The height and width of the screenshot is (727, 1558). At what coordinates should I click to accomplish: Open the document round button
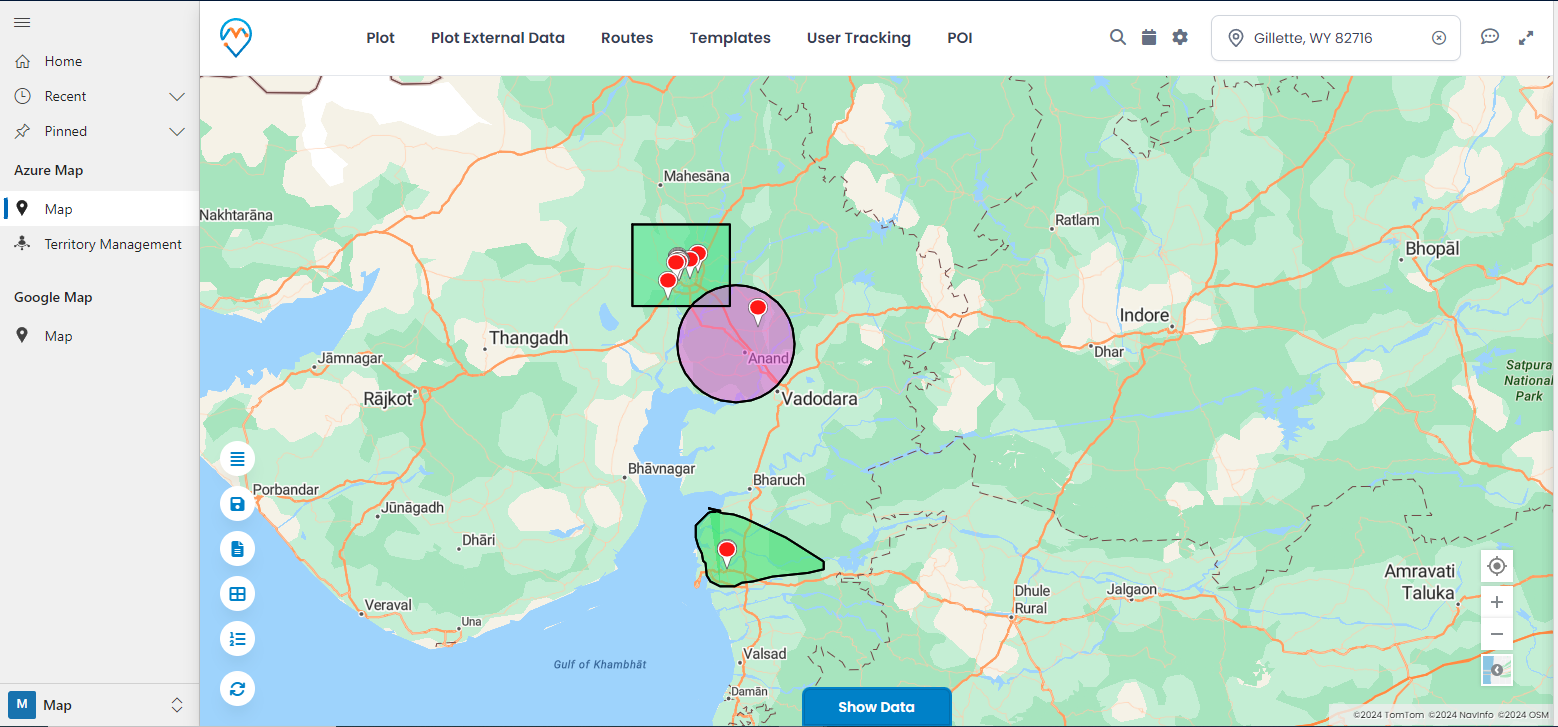point(237,549)
